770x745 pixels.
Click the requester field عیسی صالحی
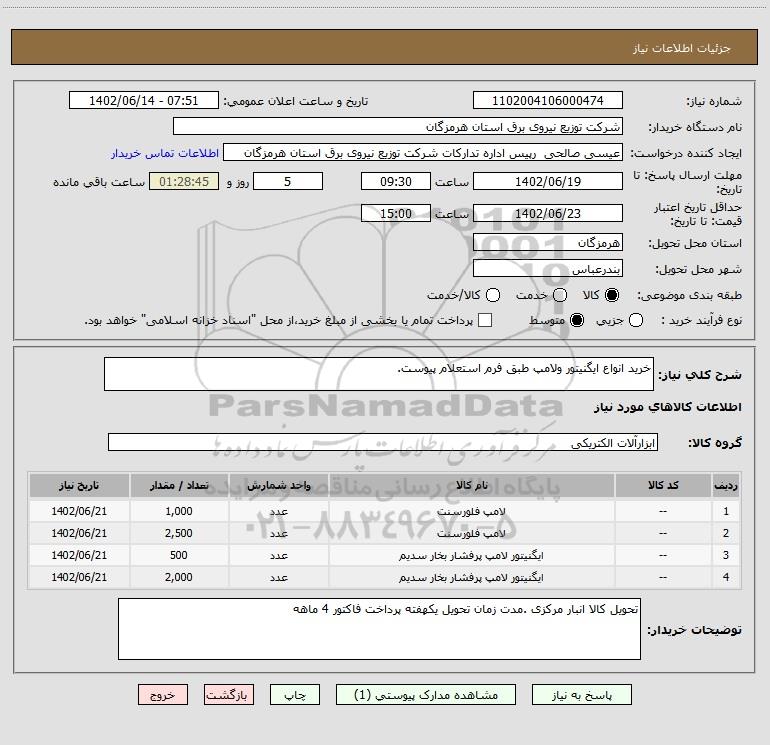(423, 152)
